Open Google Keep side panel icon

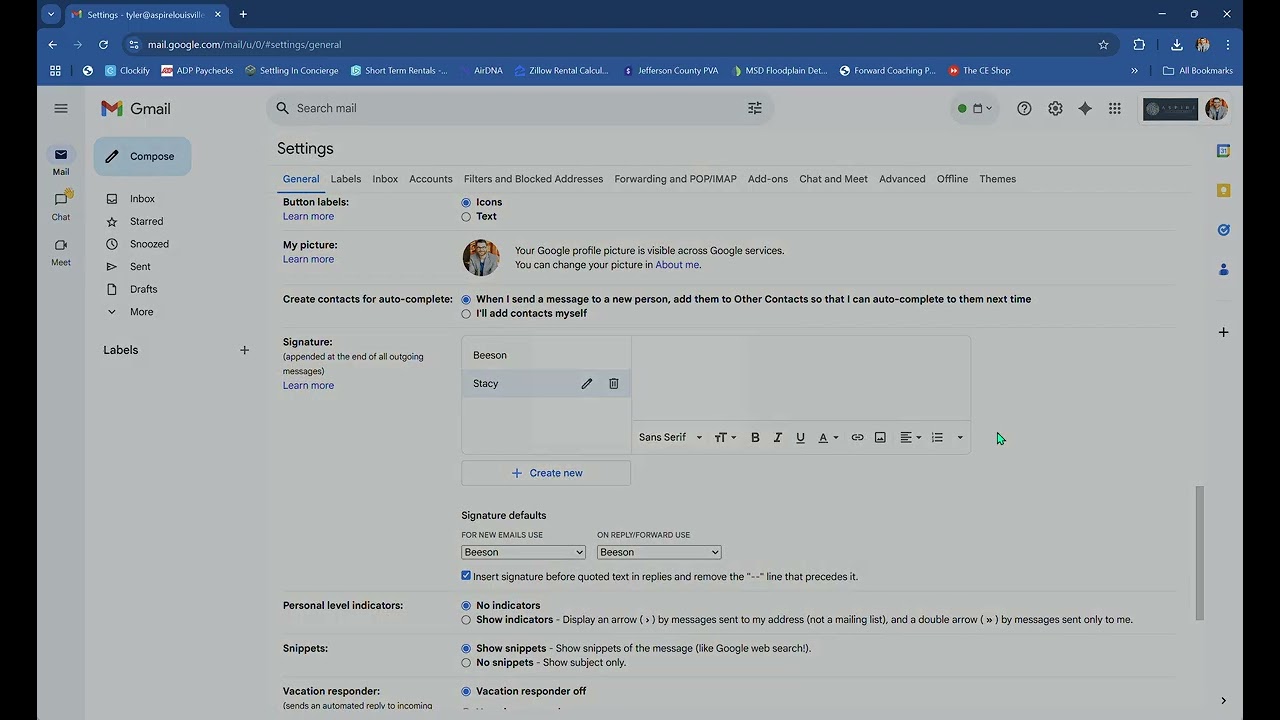point(1223,190)
